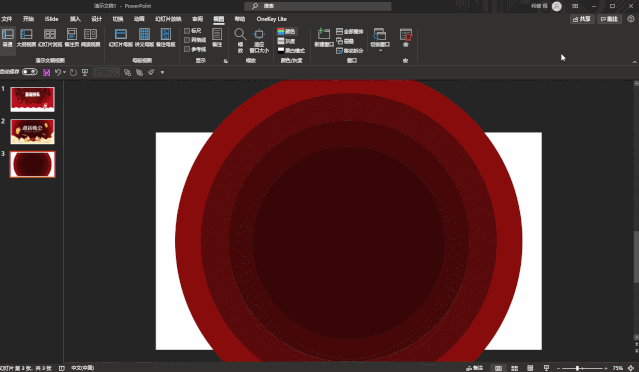Viewport: 639px width, 372px height.
Task: Open the Macros (宏) button
Action: [405, 37]
